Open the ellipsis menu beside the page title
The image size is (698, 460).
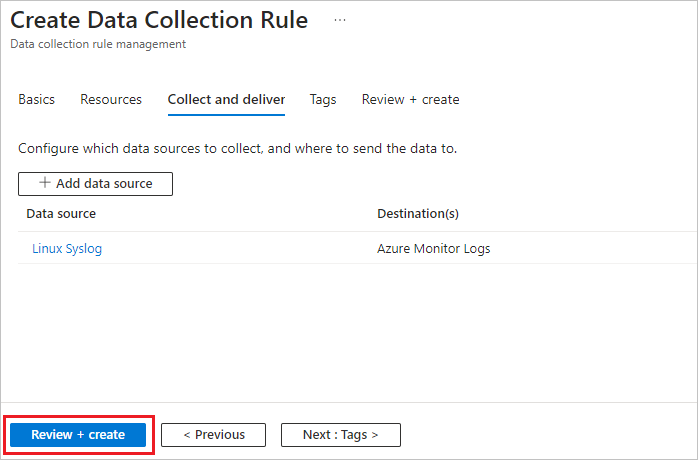point(340,20)
